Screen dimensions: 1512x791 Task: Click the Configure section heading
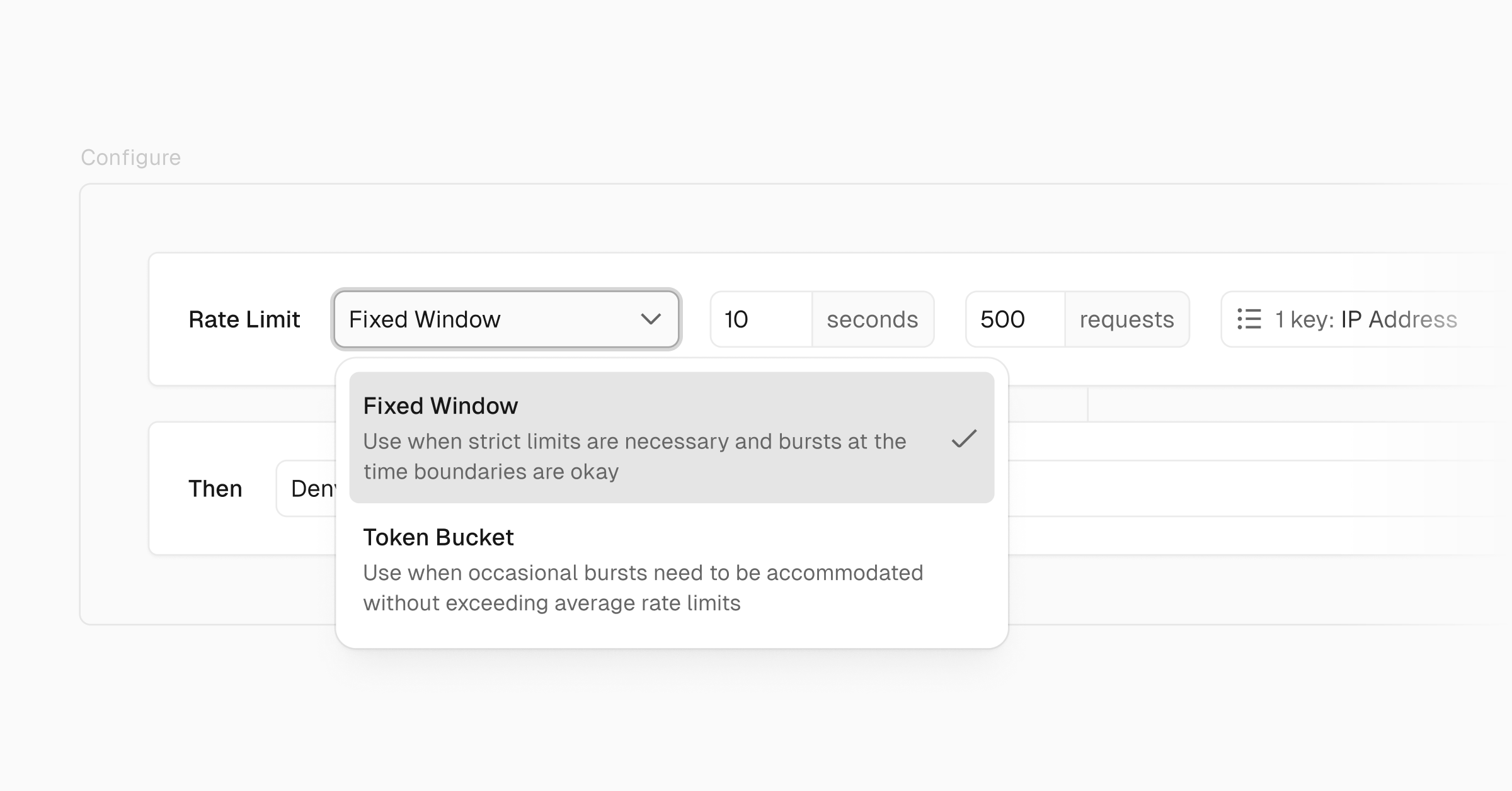pyautogui.click(x=130, y=157)
